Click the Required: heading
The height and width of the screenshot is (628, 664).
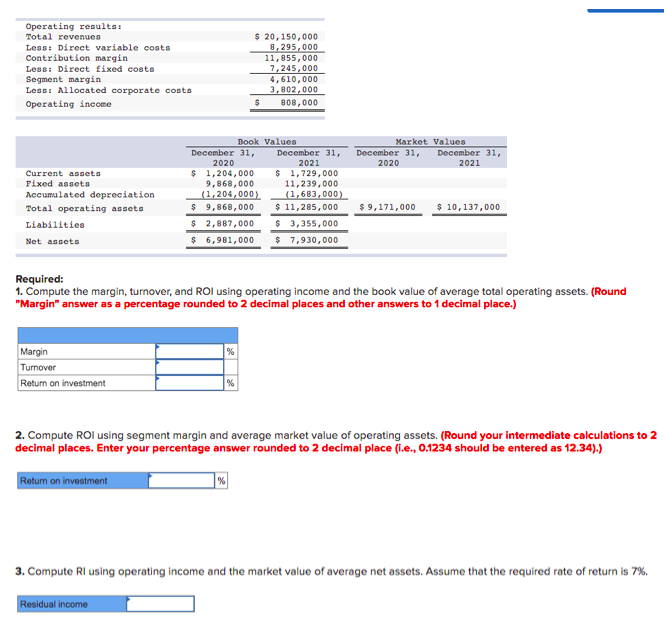pos(39,279)
